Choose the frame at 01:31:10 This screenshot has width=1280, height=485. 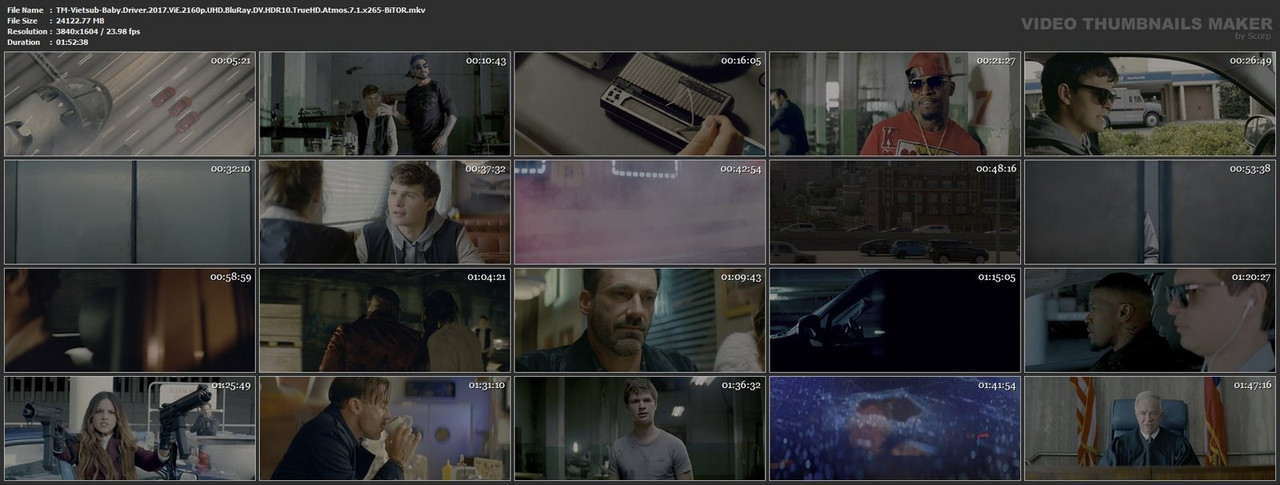pos(385,428)
